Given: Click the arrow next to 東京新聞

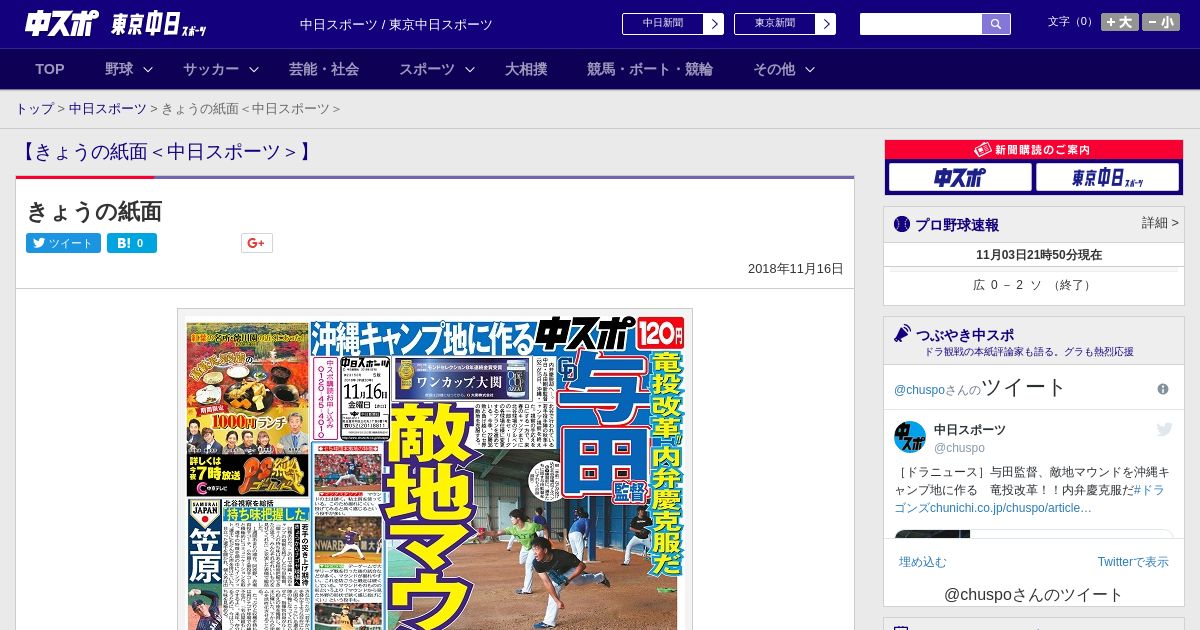Looking at the screenshot, I should tap(826, 24).
